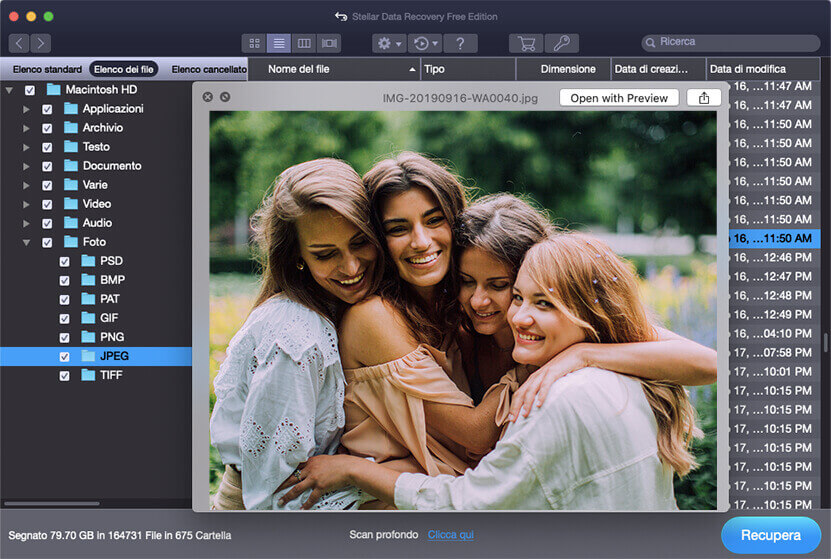Screen dimensions: 831x559
Task: Select the list view icon
Action: [x=279, y=43]
